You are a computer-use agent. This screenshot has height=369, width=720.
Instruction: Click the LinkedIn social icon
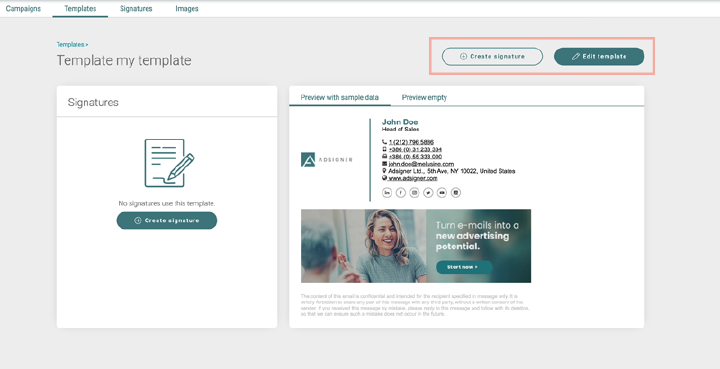coord(387,193)
